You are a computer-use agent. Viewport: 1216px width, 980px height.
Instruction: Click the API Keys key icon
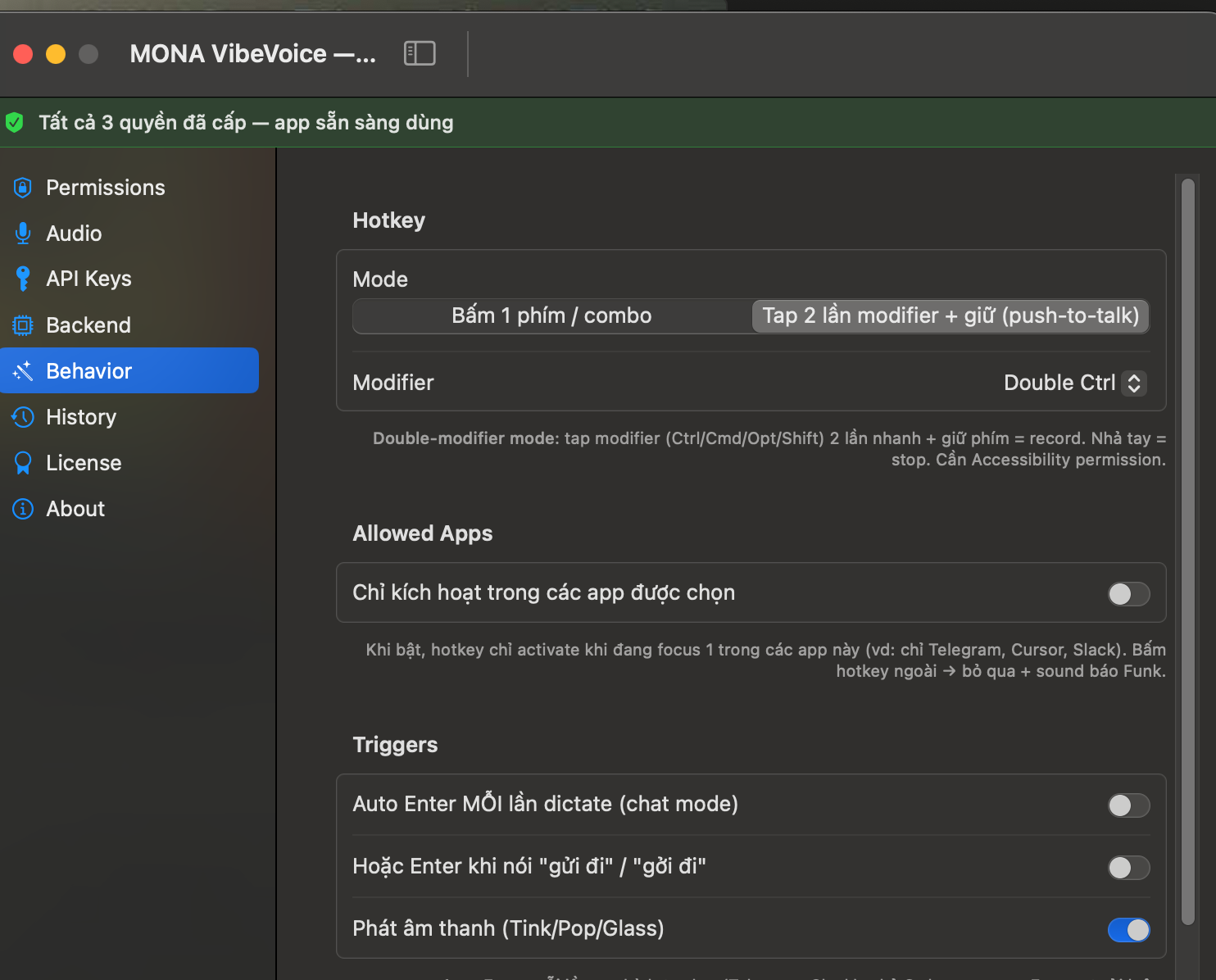tap(23, 279)
